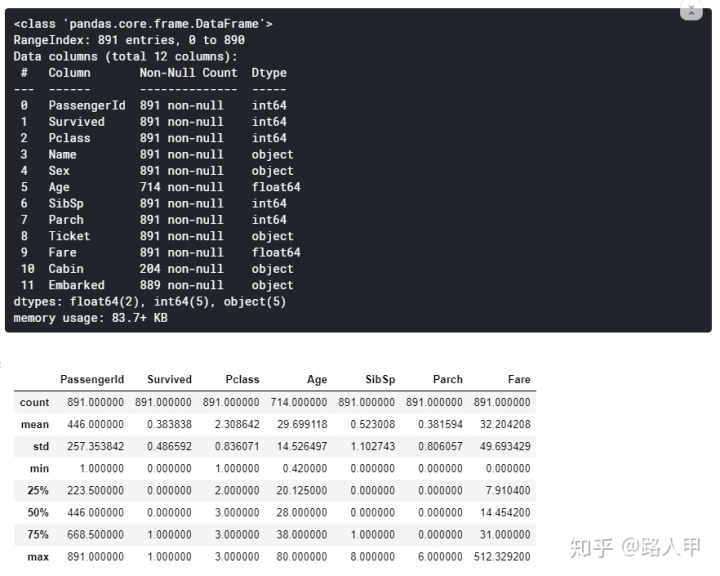Click the PassengerId row in info output

[x=154, y=106]
